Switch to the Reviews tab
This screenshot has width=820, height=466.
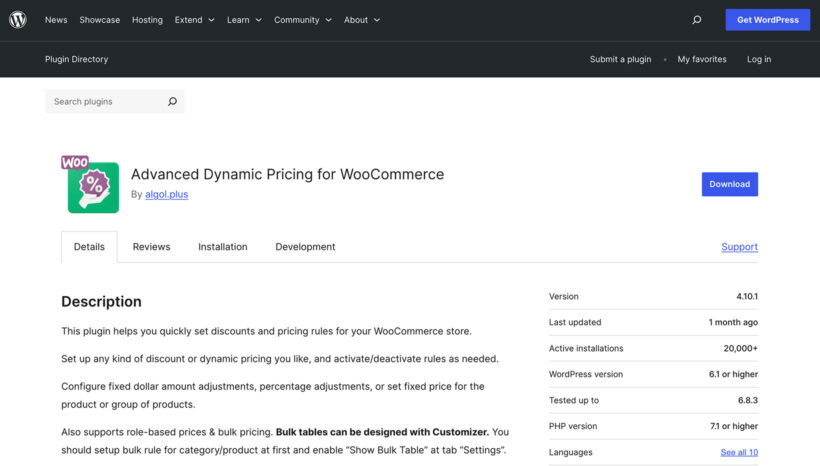(151, 247)
